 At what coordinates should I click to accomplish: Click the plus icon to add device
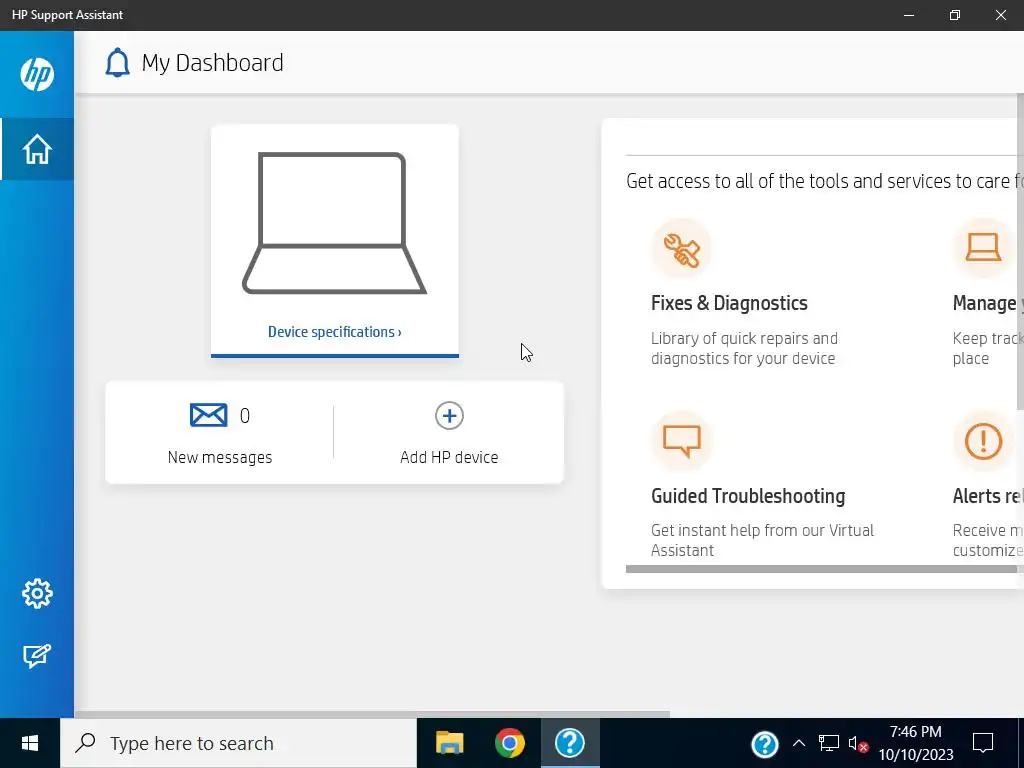449,415
